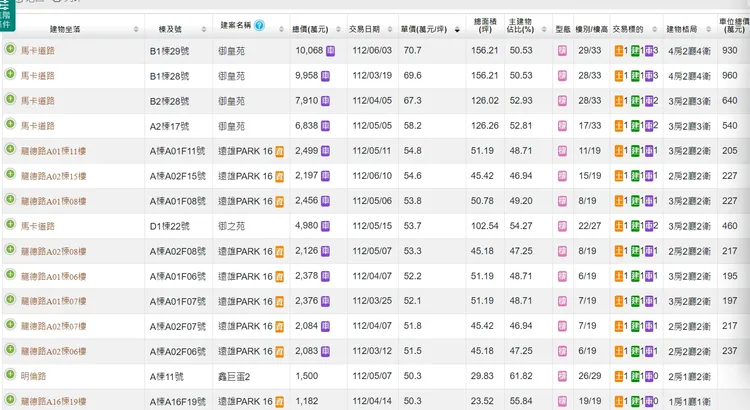Click the orange land icon in A棟A01F06號 row
The width and height of the screenshot is (750, 410).
coord(619,276)
